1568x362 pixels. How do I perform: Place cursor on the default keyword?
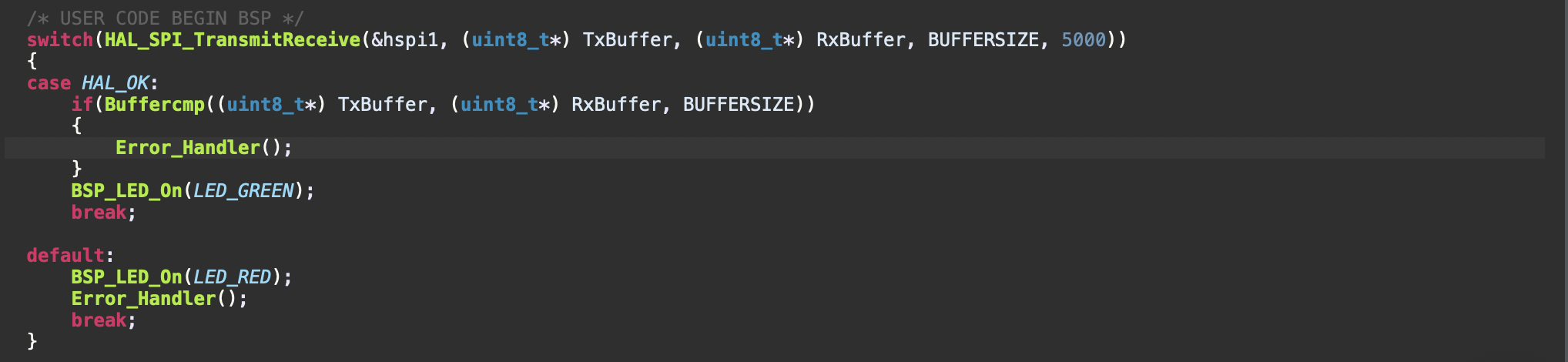pos(65,255)
